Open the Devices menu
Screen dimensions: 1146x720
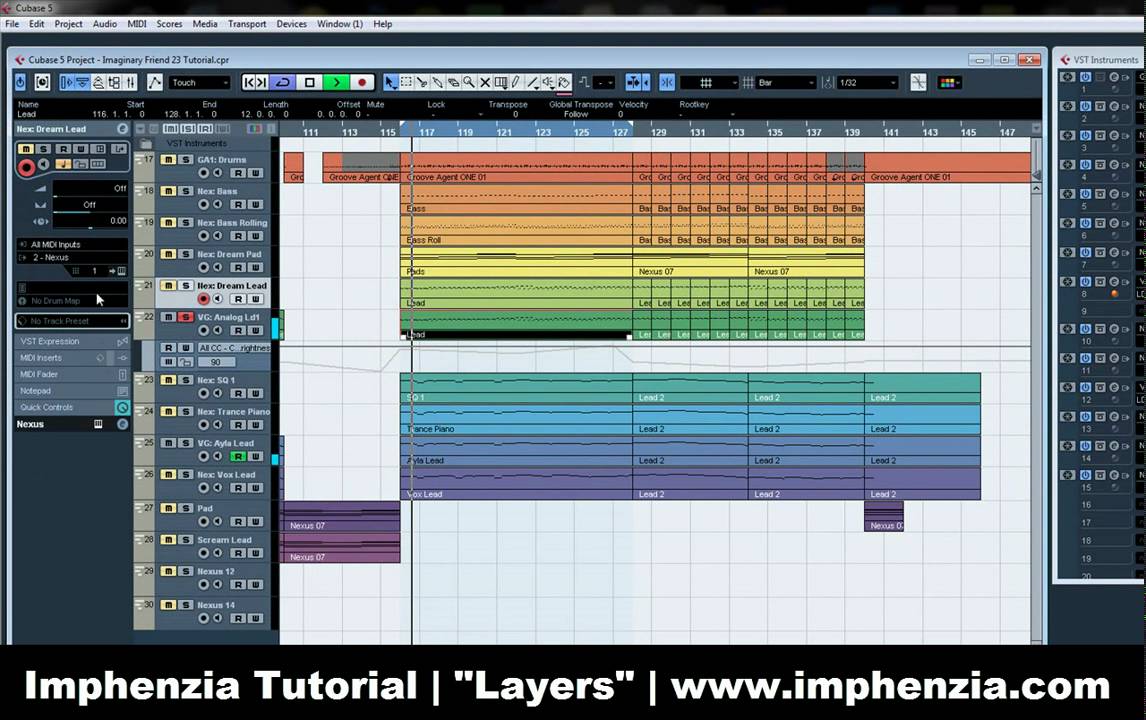pyautogui.click(x=292, y=24)
